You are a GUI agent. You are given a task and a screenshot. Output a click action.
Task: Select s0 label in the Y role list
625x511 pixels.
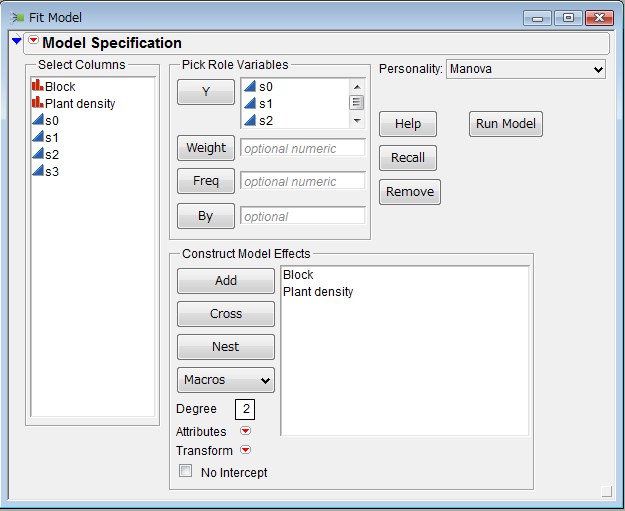coord(266,86)
